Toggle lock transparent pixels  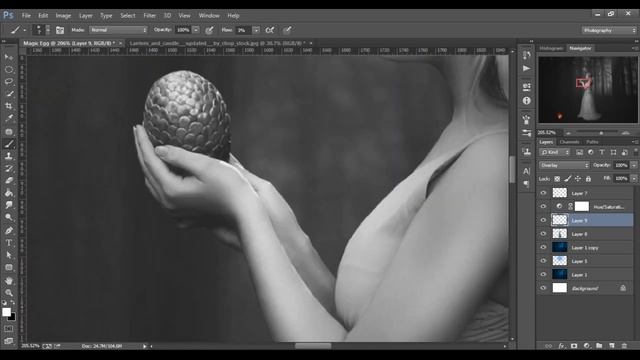coord(557,179)
